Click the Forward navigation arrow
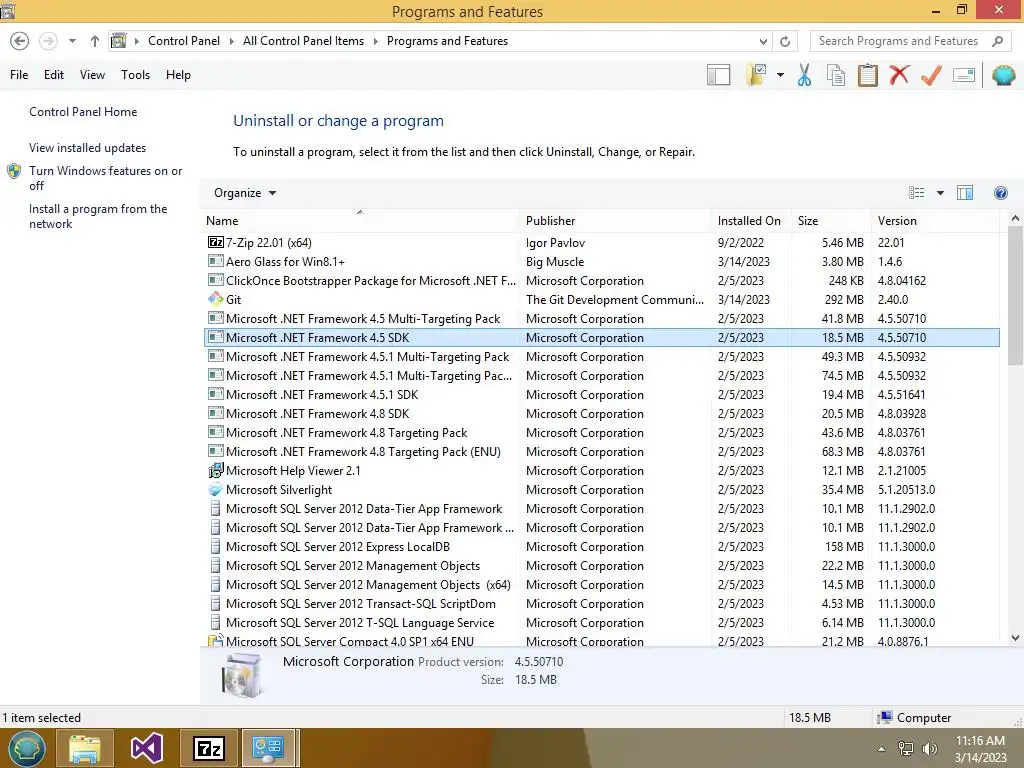Image resolution: width=1024 pixels, height=768 pixels. (x=48, y=41)
